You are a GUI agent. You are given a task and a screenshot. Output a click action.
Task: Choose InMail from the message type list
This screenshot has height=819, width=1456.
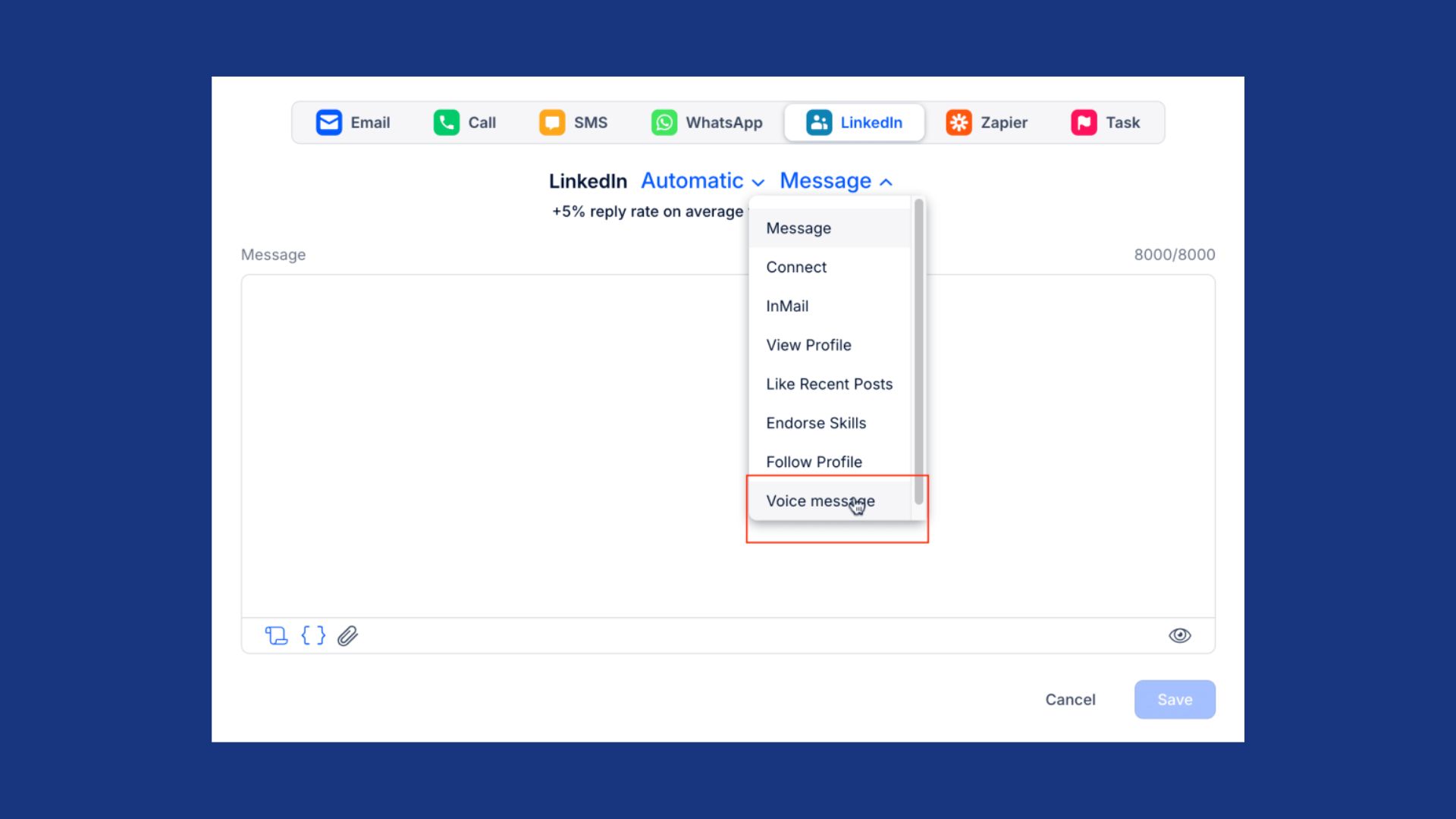pyautogui.click(x=787, y=306)
